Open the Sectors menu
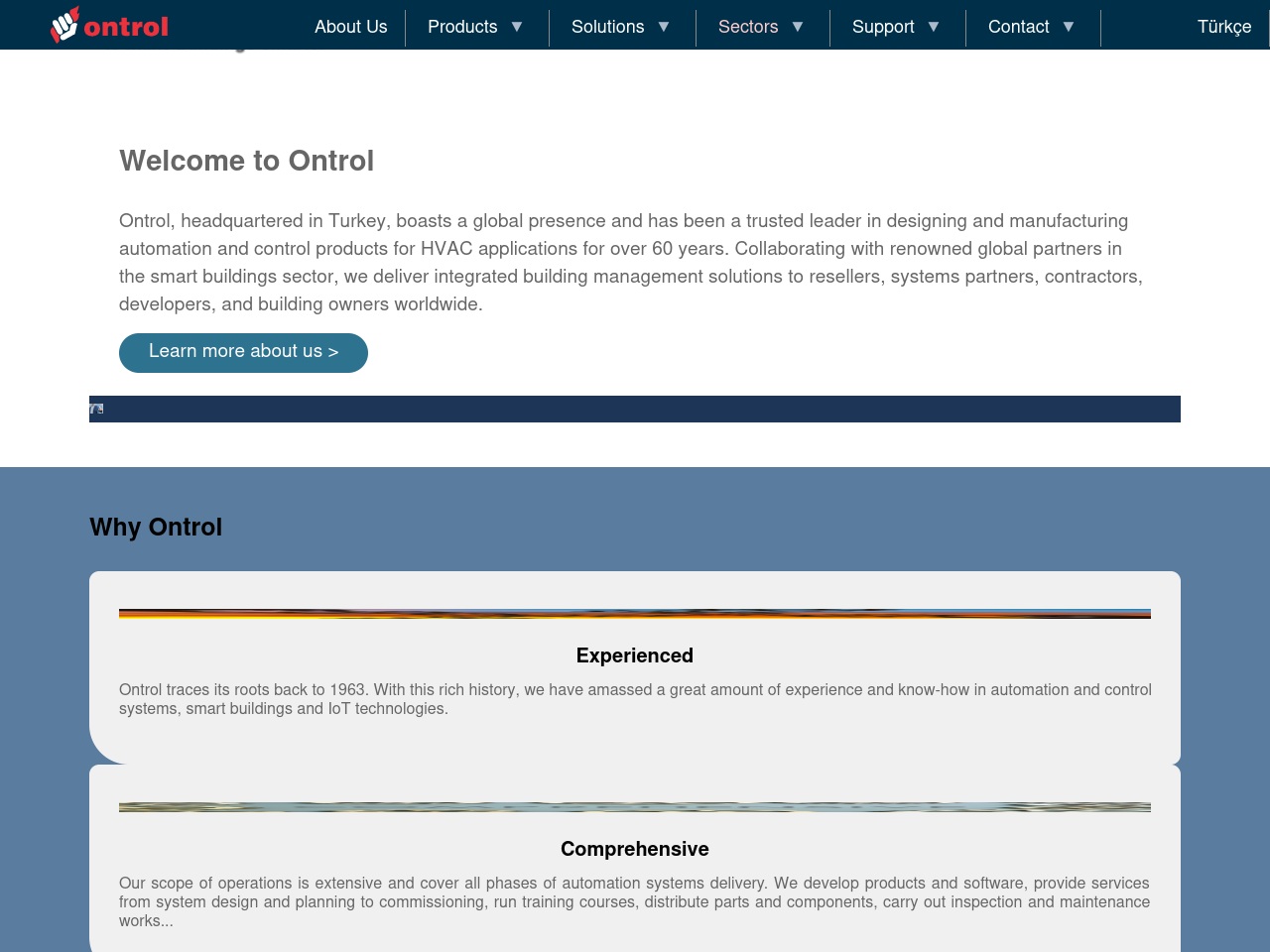The image size is (1270, 952). (748, 27)
